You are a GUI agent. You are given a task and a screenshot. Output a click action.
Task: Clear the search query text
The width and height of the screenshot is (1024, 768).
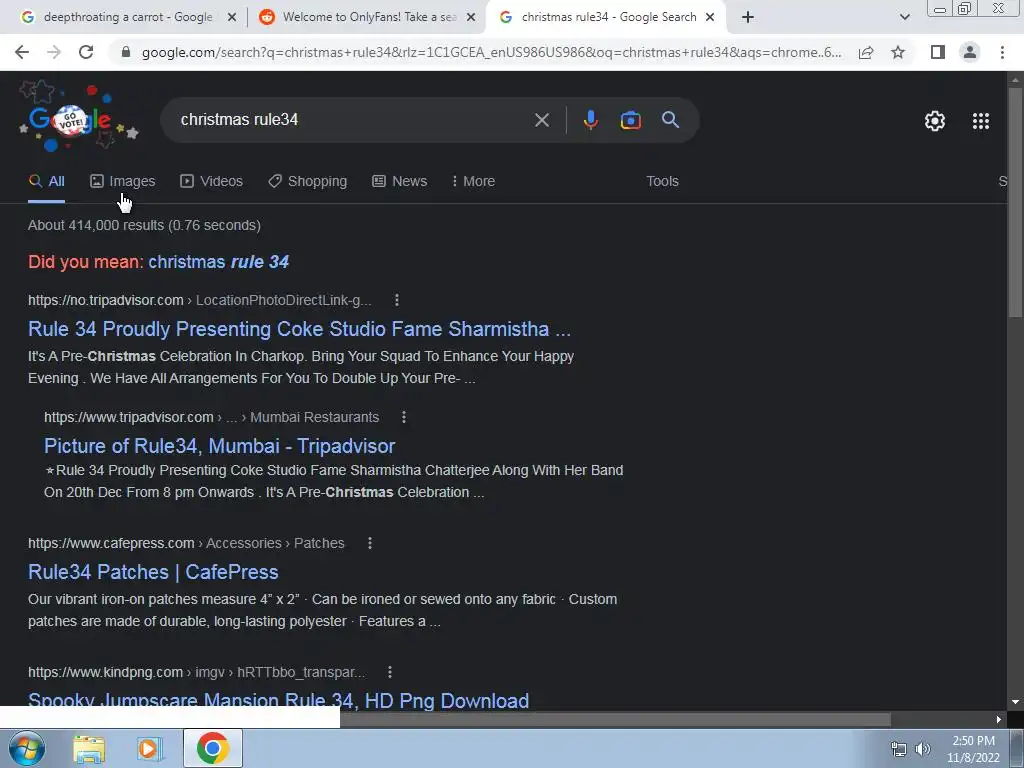(x=541, y=120)
